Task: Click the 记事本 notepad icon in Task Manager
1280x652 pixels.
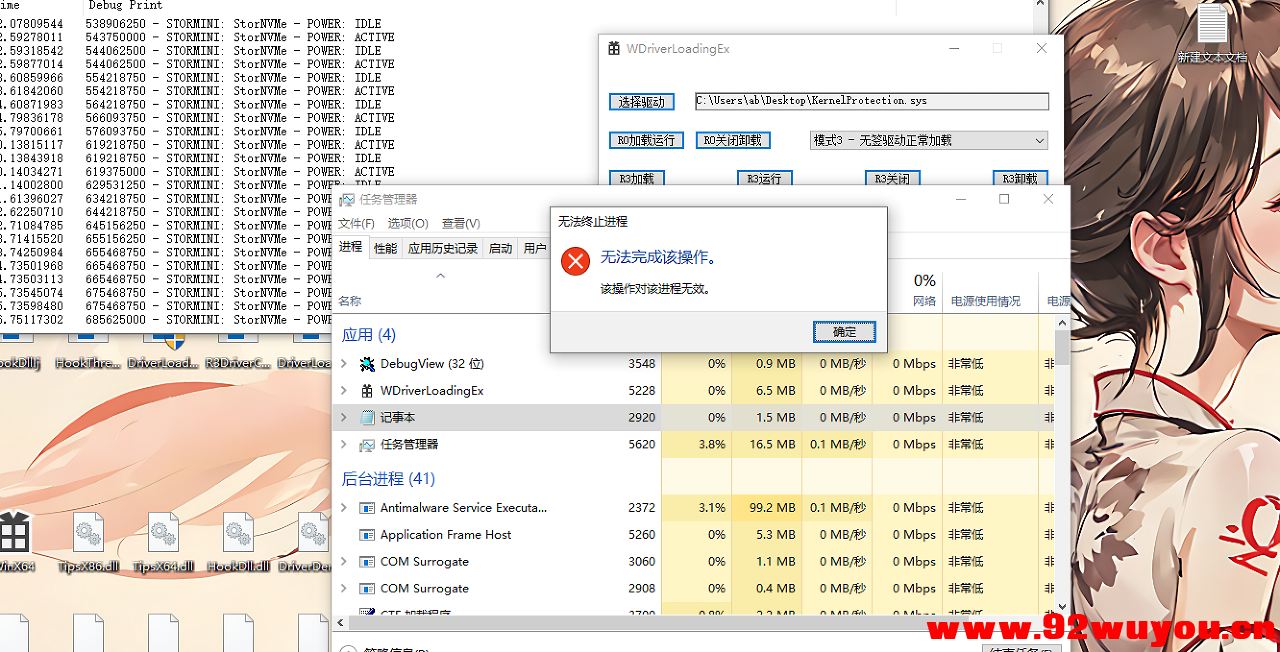Action: click(368, 417)
